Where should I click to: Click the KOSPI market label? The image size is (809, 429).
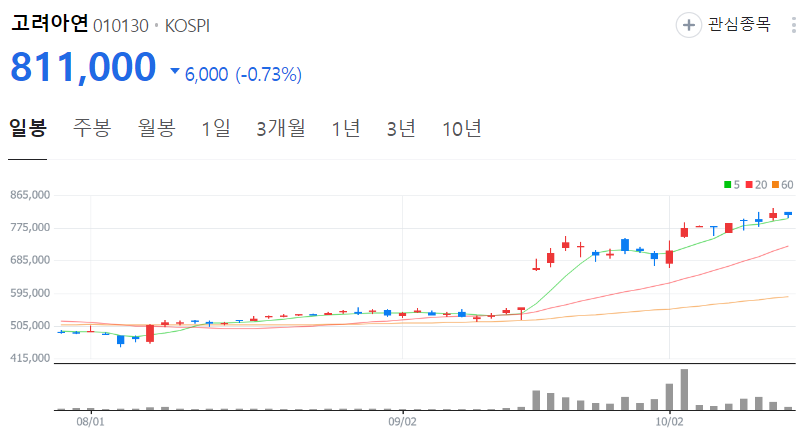coord(187,26)
